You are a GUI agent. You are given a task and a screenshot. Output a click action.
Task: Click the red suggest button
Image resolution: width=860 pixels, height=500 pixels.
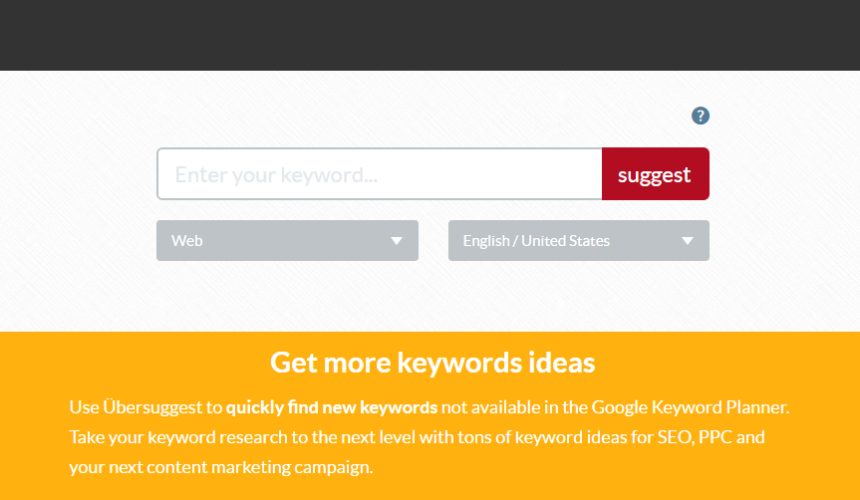[x=655, y=174]
